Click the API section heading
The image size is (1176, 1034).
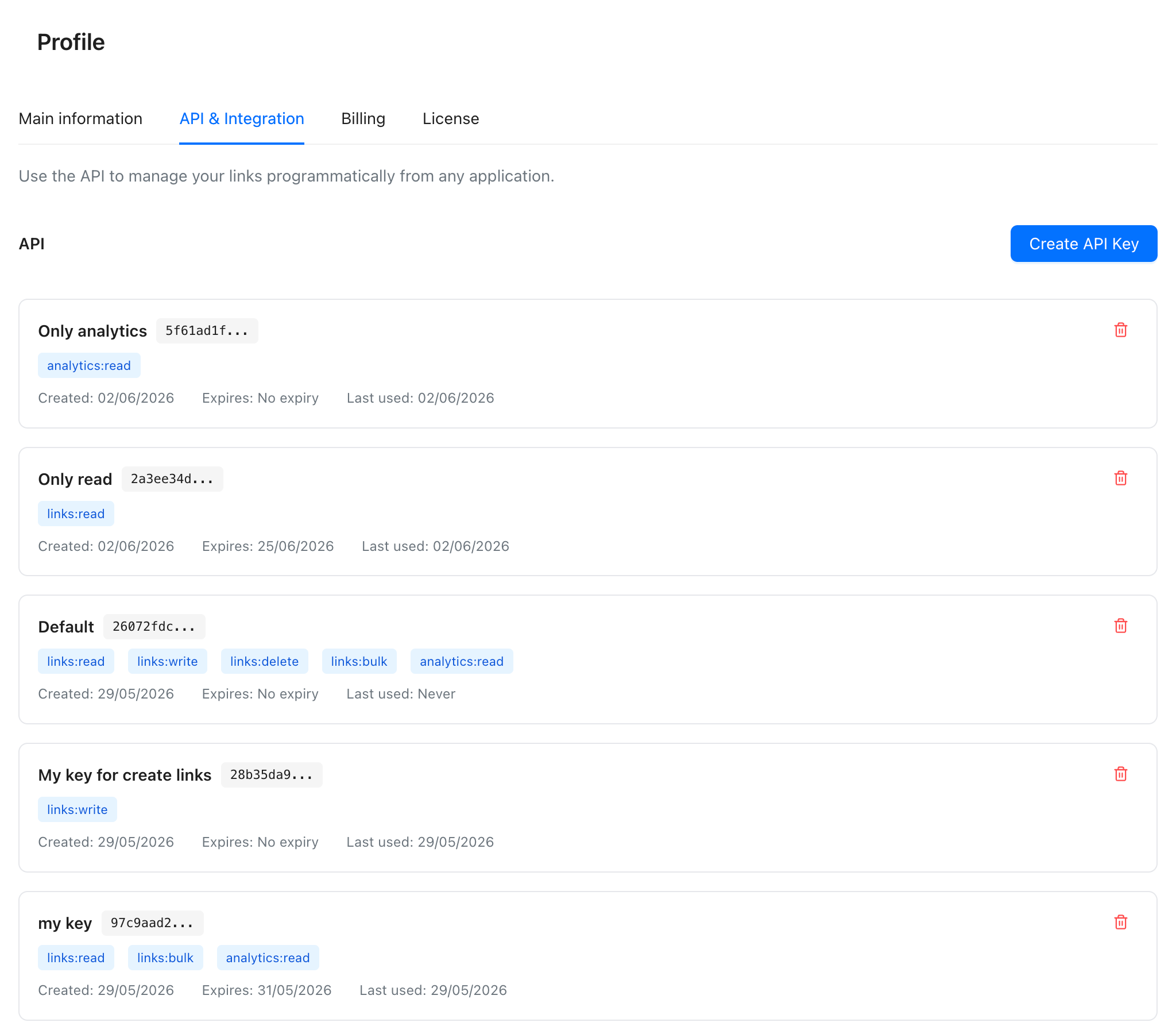pos(32,244)
